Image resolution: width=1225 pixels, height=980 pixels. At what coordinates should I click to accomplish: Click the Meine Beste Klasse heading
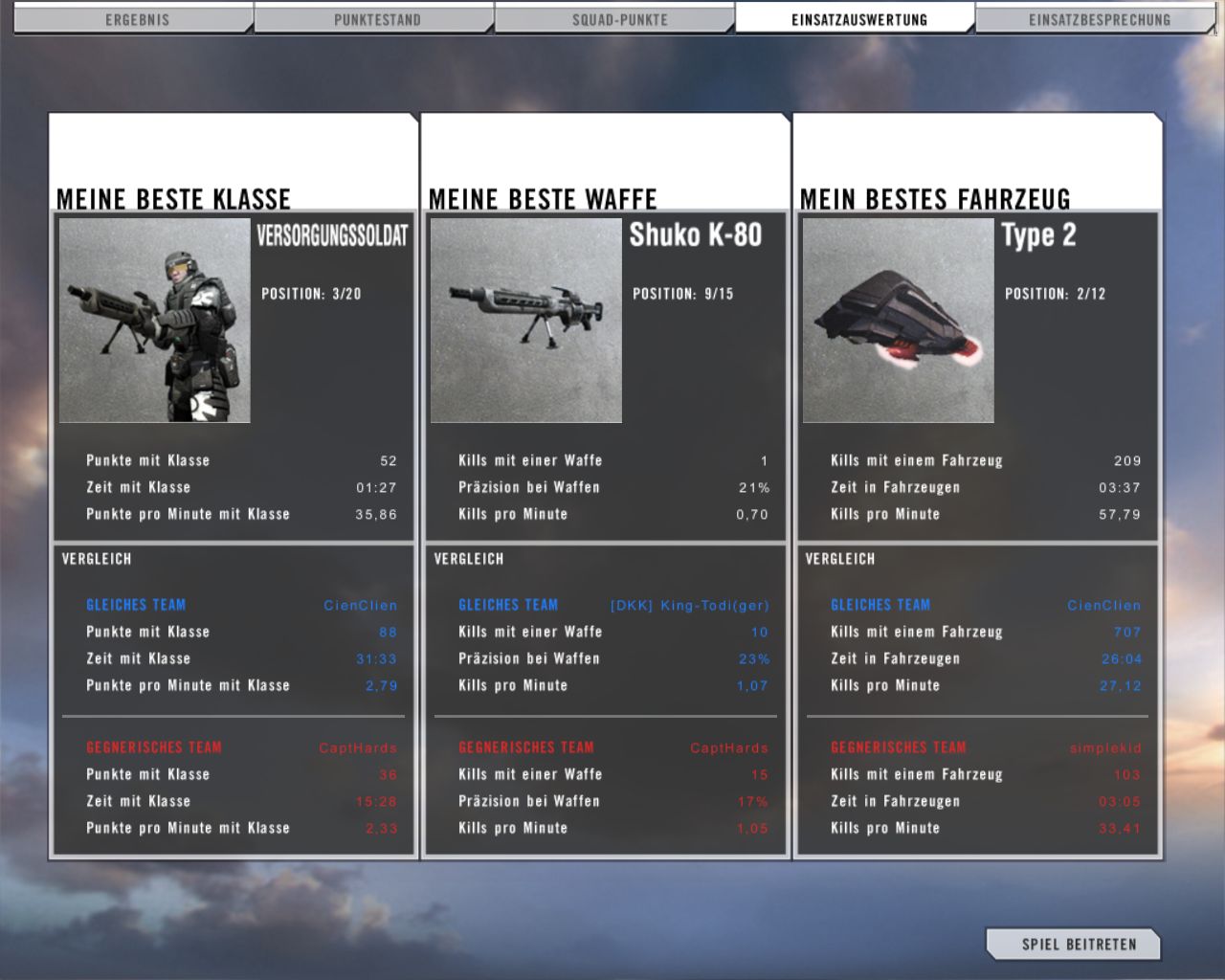point(173,199)
